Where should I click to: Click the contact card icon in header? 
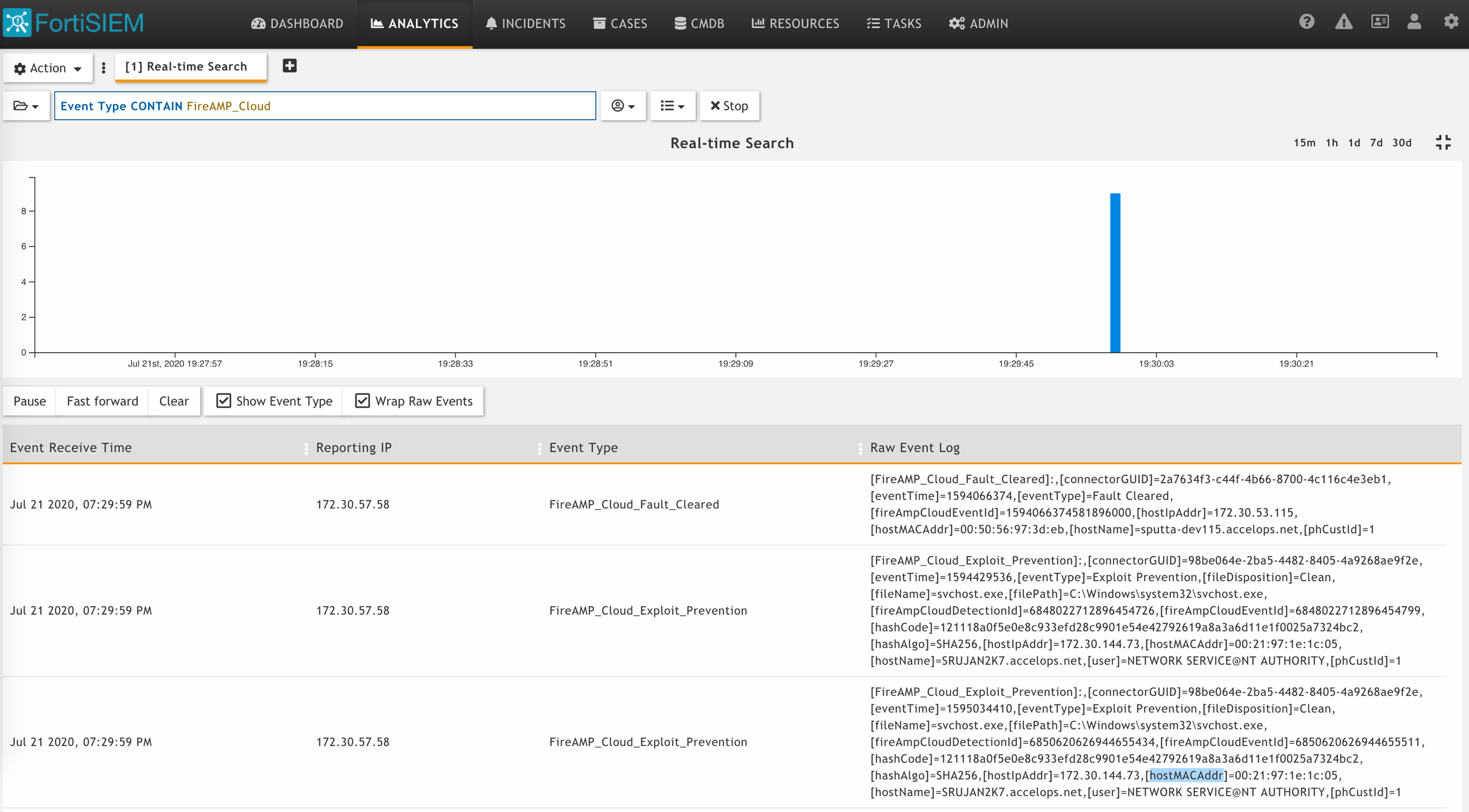[1379, 22]
